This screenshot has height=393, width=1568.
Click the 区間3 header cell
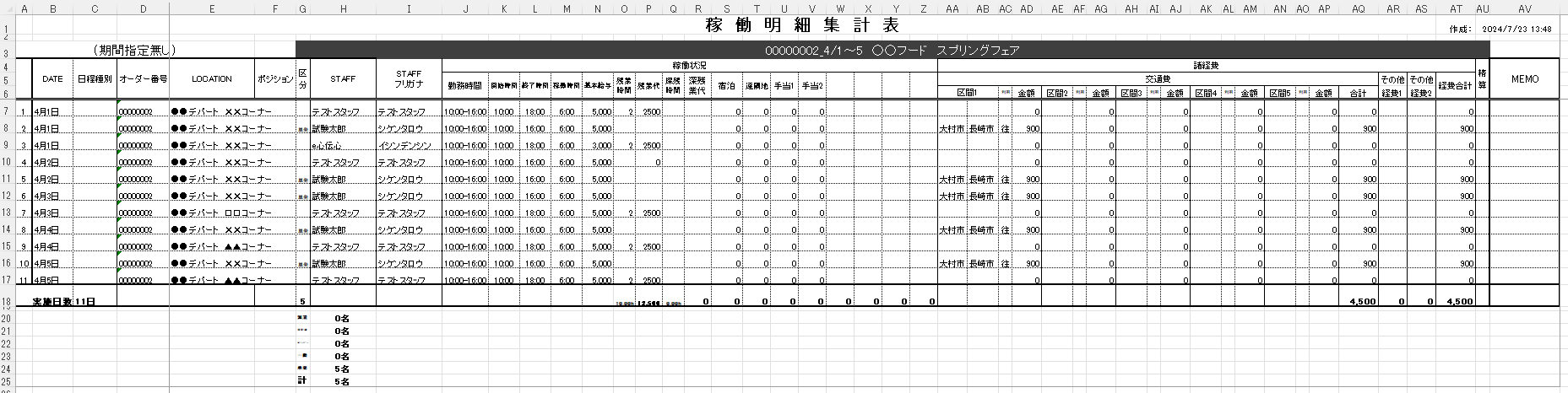(x=1131, y=93)
